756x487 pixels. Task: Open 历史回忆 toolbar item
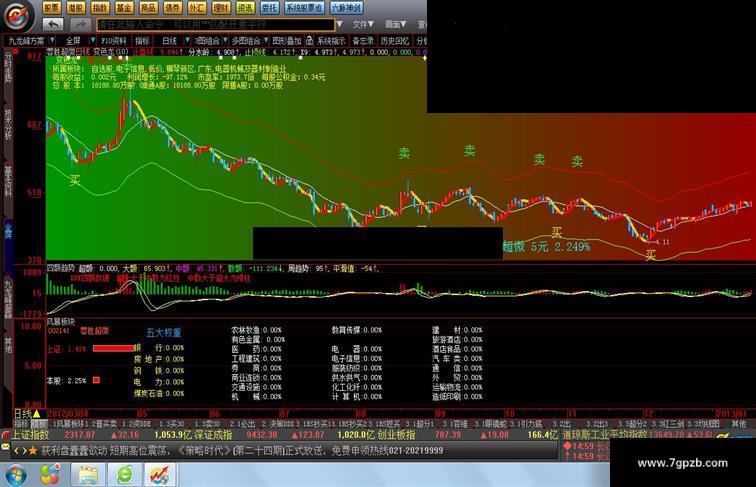coord(394,41)
